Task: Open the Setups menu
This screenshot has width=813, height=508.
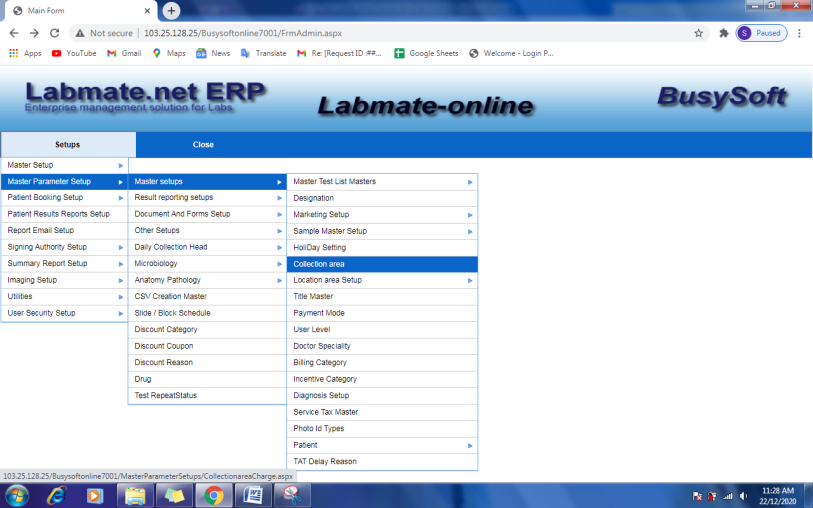Action: point(68,145)
